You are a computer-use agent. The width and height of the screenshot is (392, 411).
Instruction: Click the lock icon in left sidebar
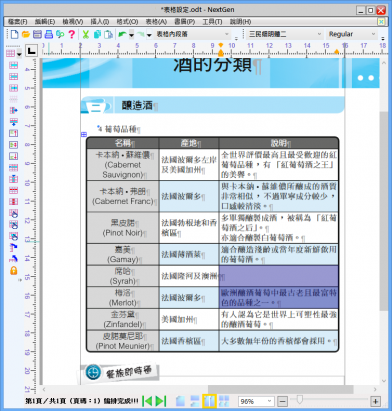click(14, 270)
